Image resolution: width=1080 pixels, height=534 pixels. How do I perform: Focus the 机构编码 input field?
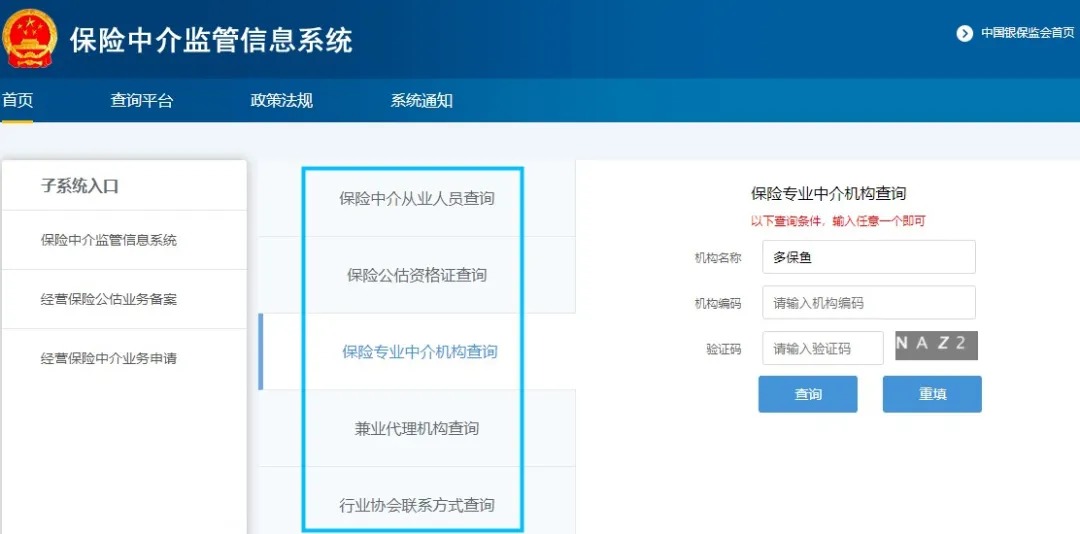868,303
